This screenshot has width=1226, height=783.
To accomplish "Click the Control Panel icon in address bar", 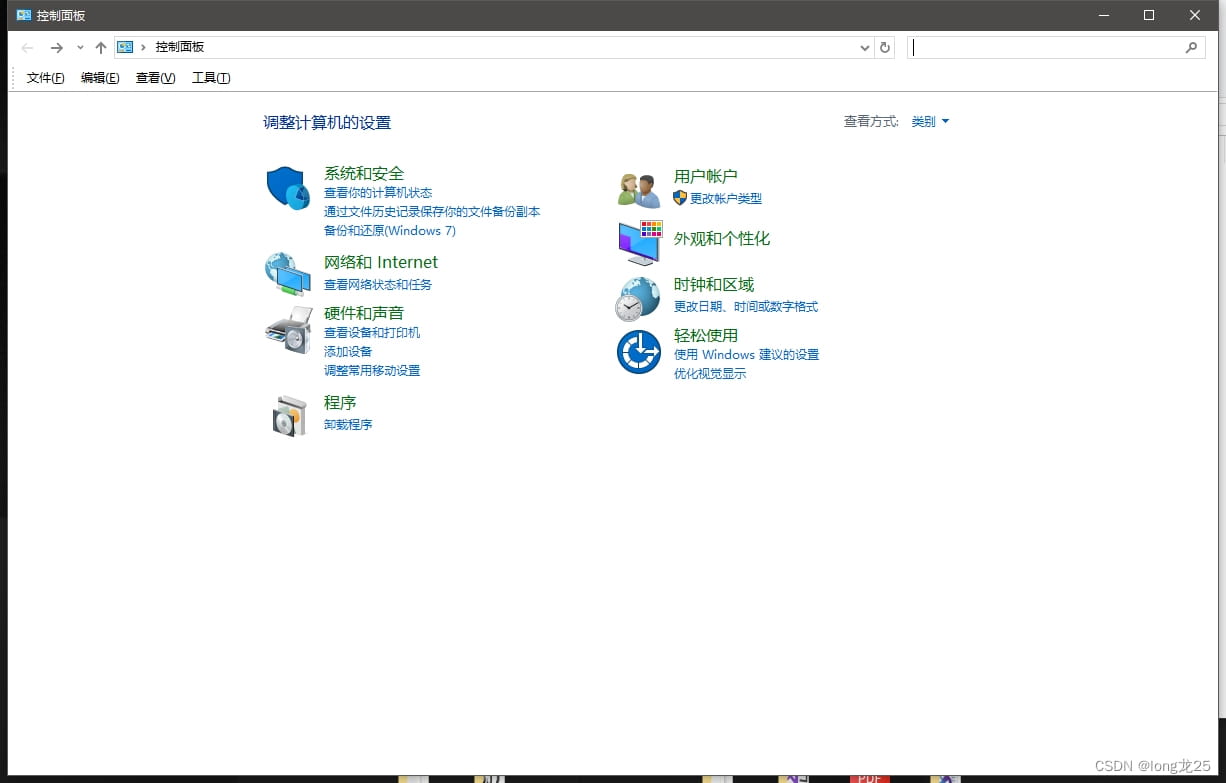I will [x=125, y=46].
